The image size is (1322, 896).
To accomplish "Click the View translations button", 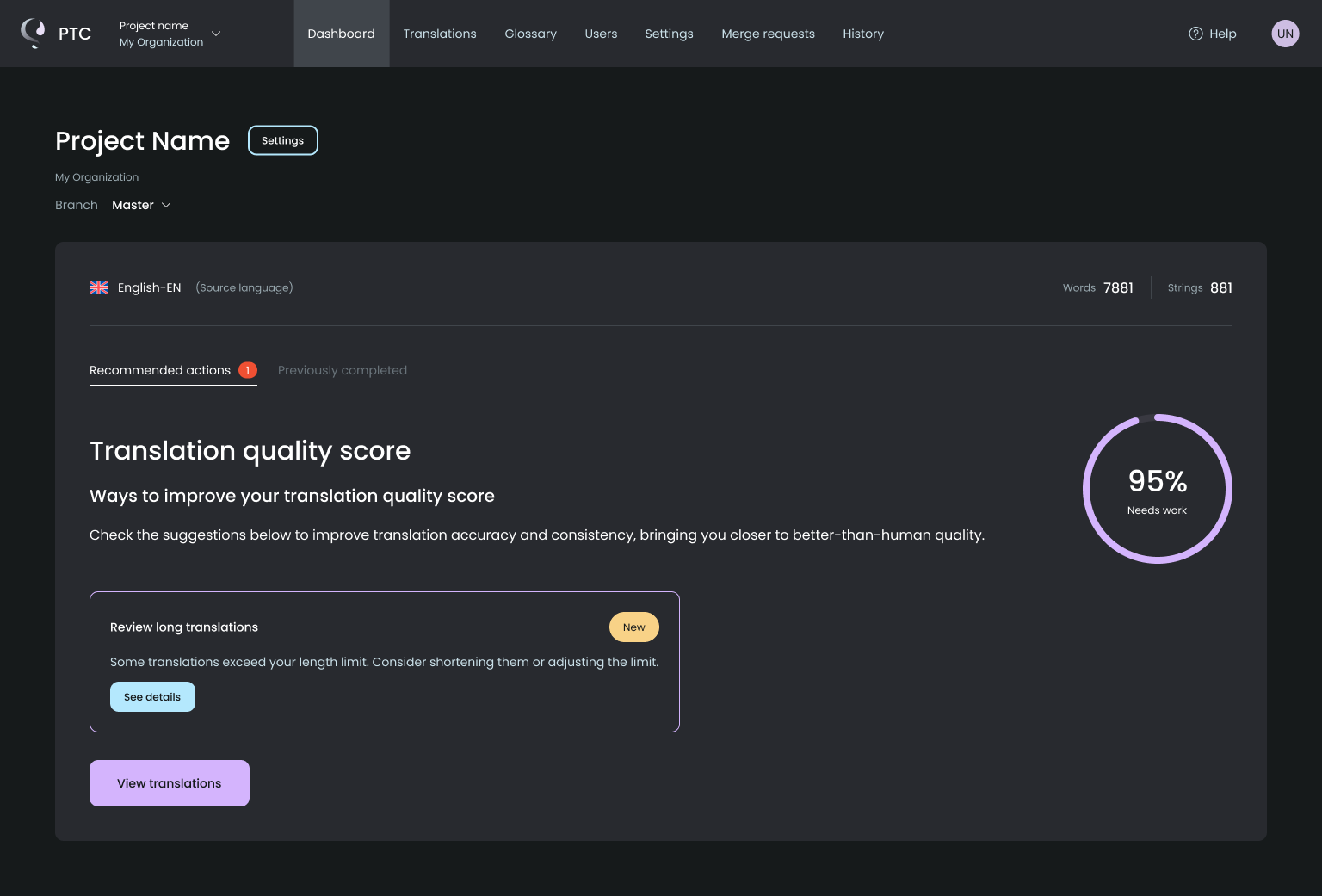I will [170, 783].
